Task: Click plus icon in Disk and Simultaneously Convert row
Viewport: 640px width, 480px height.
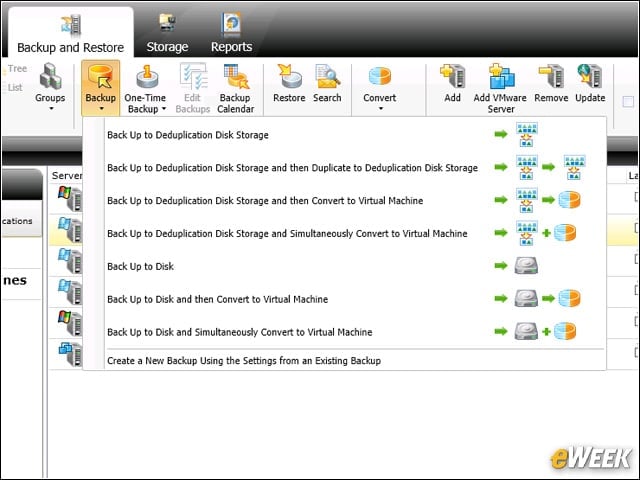Action: point(546,332)
